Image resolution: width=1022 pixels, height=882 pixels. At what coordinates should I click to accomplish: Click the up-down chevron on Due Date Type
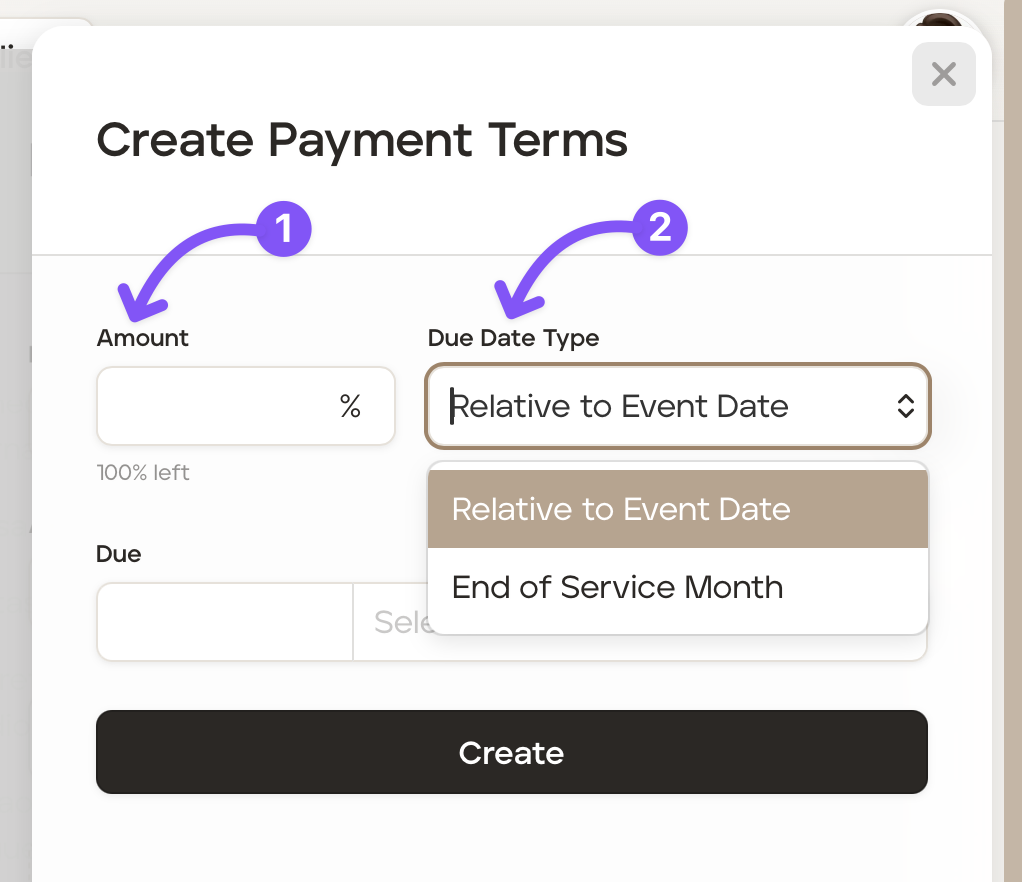coord(905,406)
